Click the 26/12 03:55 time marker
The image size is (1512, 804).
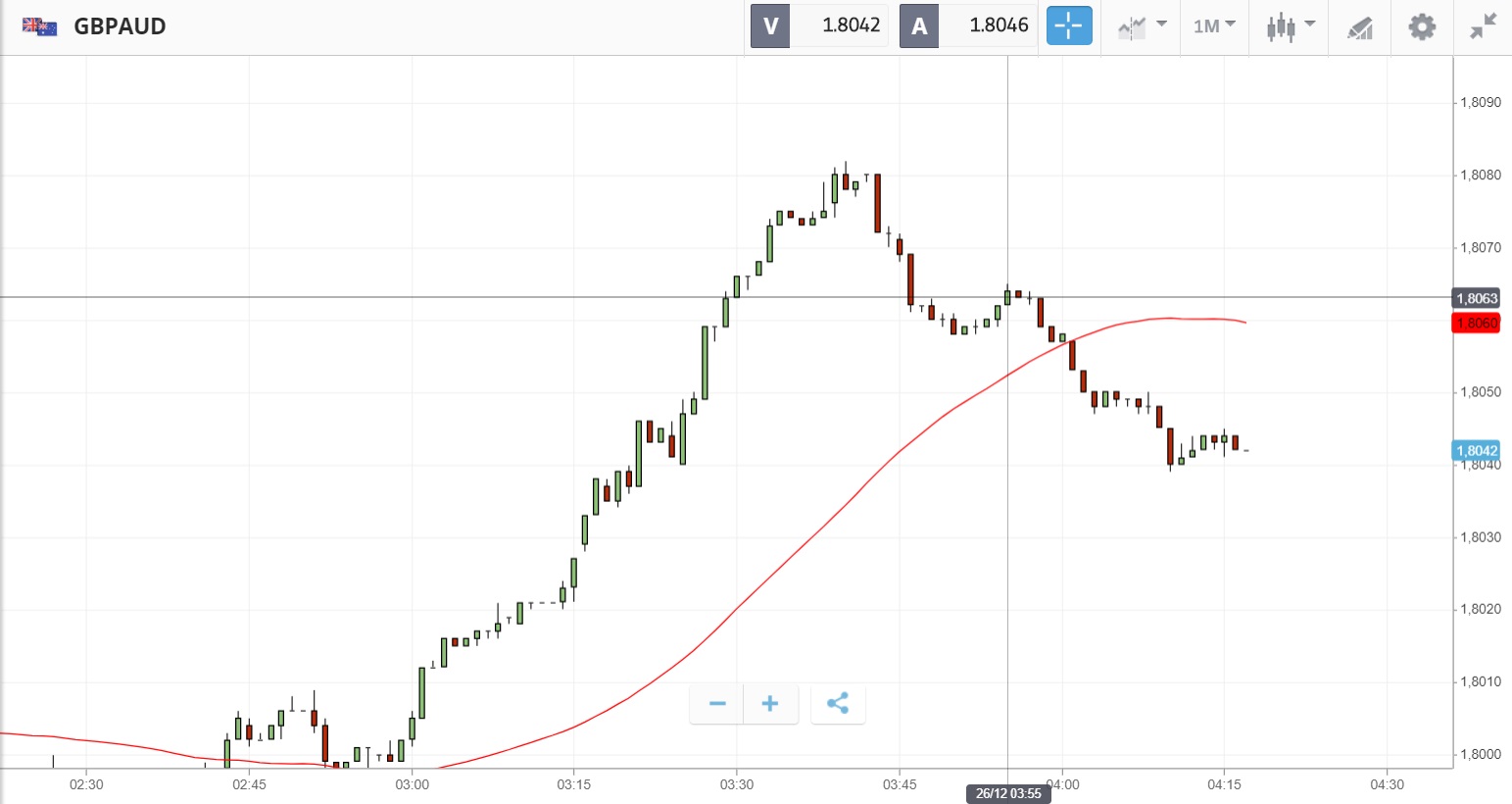click(1008, 793)
